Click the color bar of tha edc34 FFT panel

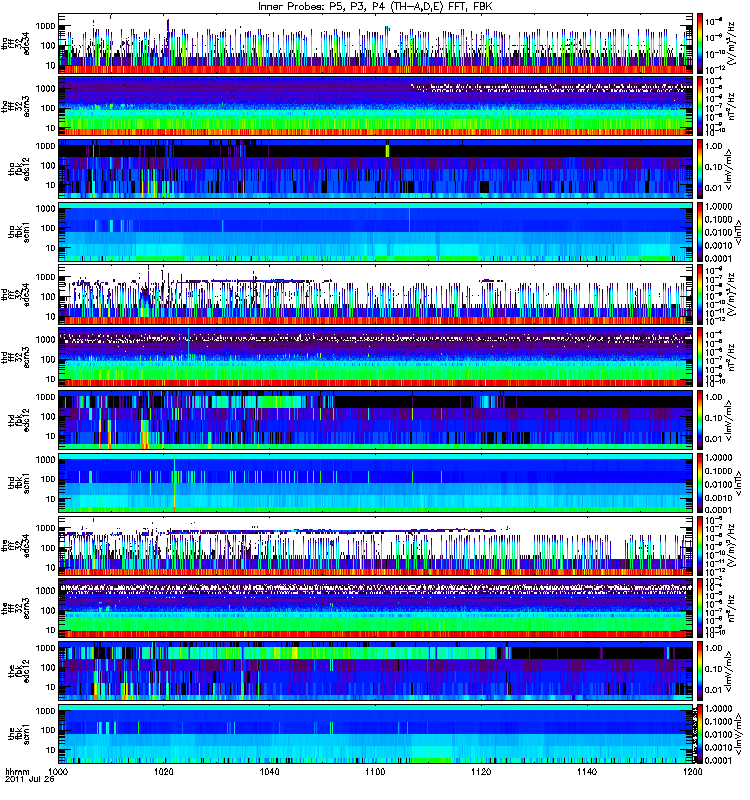click(x=701, y=44)
